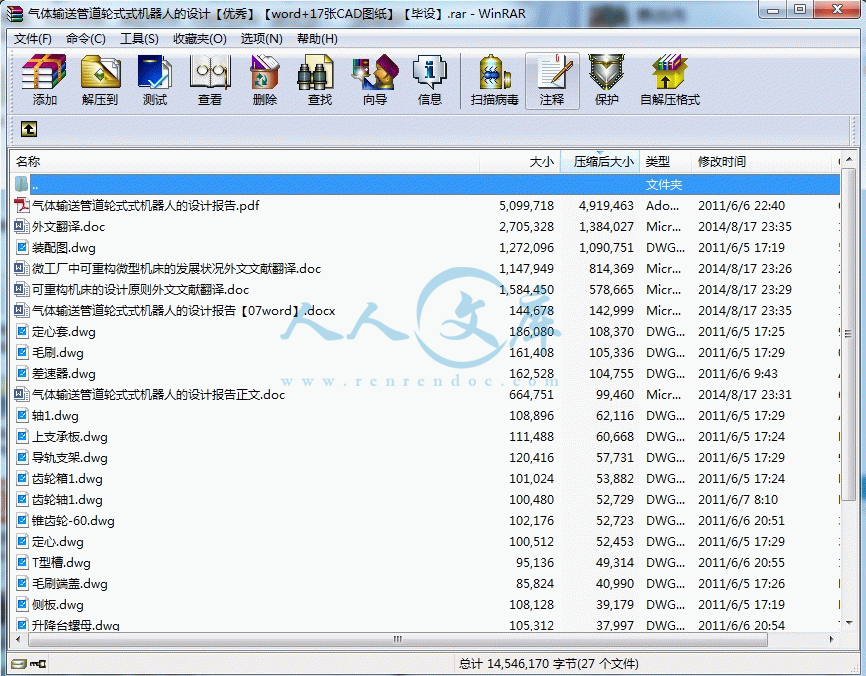Sort by Type (类型) column header
The width and height of the screenshot is (866, 676).
coord(666,161)
